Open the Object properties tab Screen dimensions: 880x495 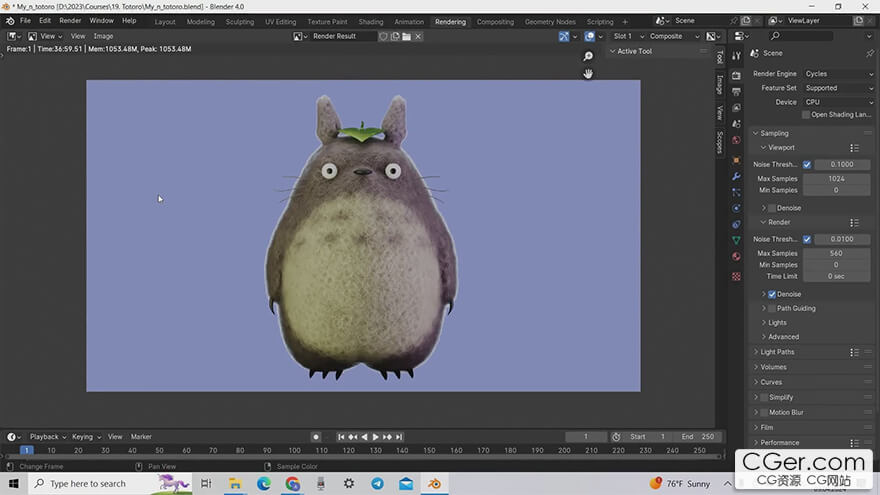[x=736, y=161]
